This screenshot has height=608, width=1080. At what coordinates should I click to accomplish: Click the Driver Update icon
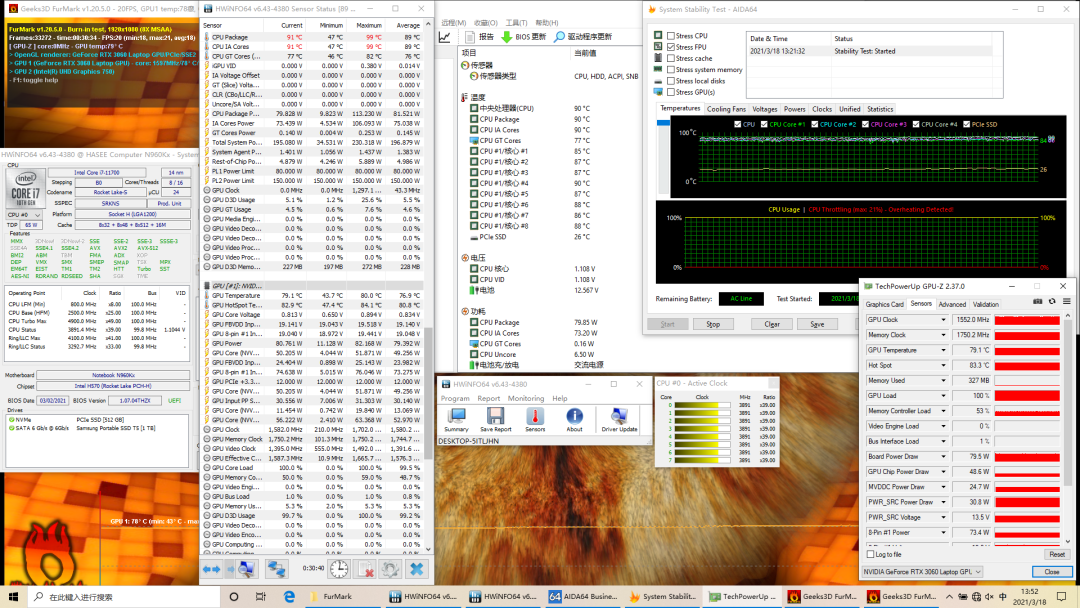619,416
